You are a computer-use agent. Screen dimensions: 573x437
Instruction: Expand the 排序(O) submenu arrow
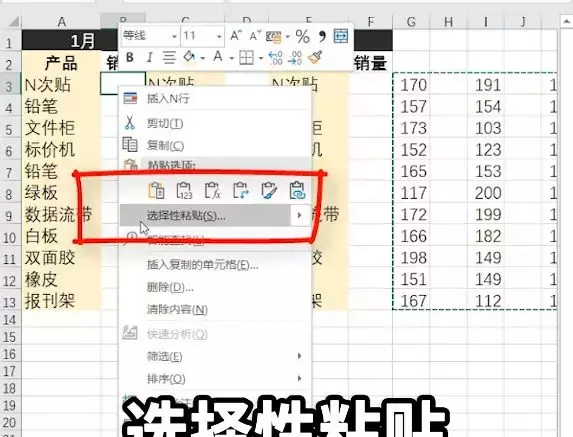[300, 378]
